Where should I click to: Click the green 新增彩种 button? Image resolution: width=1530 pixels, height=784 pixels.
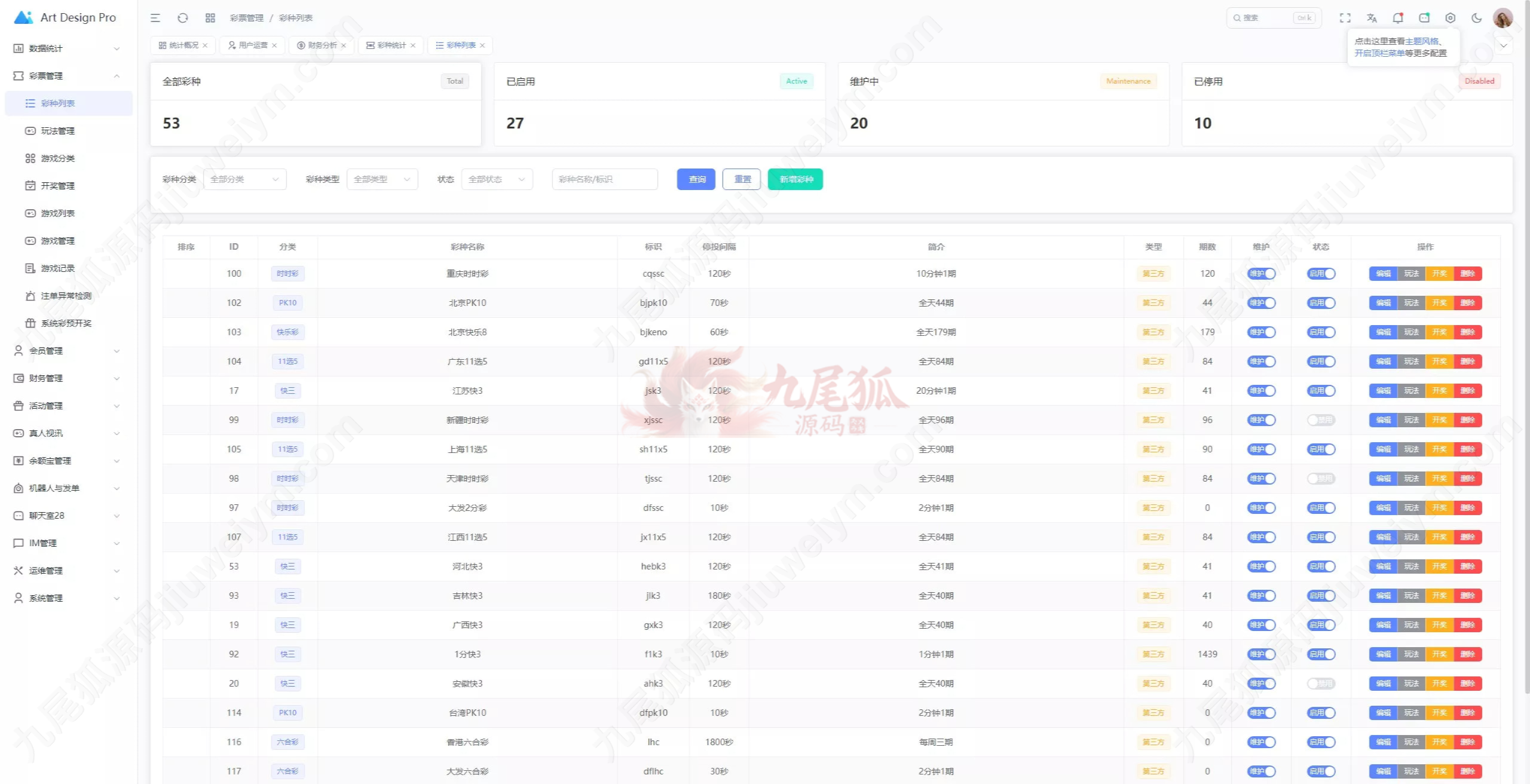(x=795, y=179)
